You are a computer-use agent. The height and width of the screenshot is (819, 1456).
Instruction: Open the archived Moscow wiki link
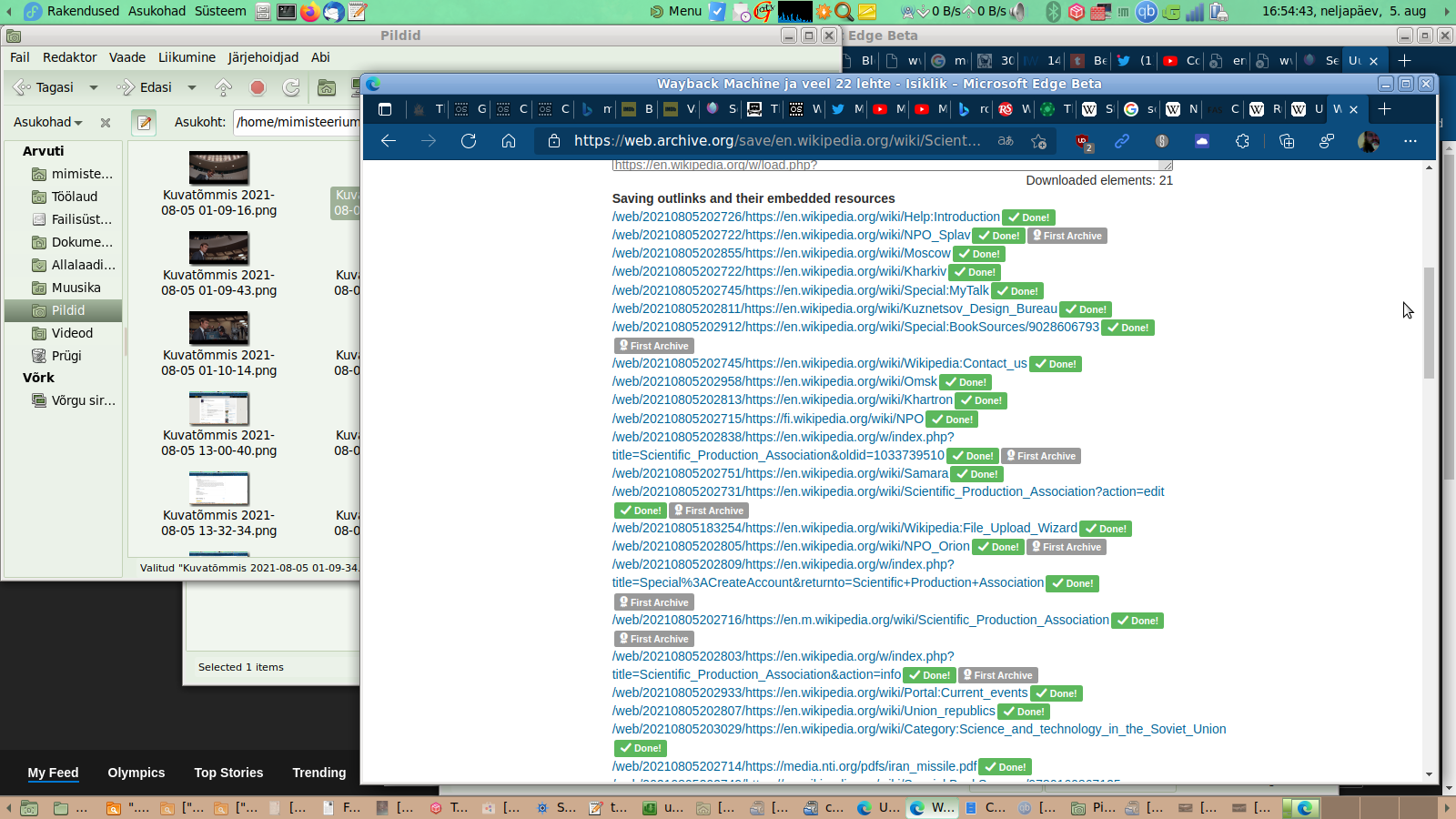click(x=782, y=253)
